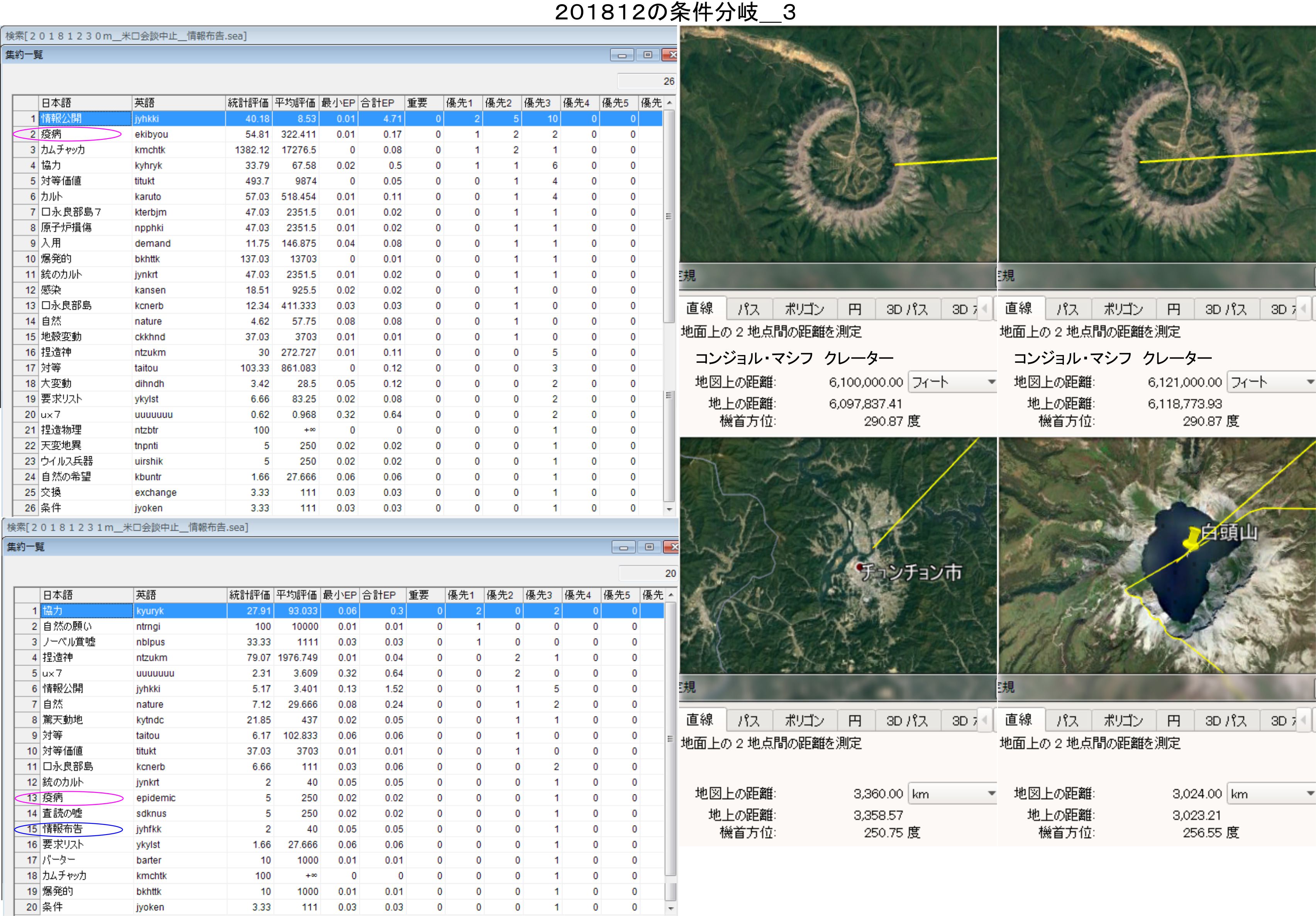Click the vertical scrollbar thumb of the 26-row table
1316x916 pixels.
pyautogui.click(x=668, y=216)
